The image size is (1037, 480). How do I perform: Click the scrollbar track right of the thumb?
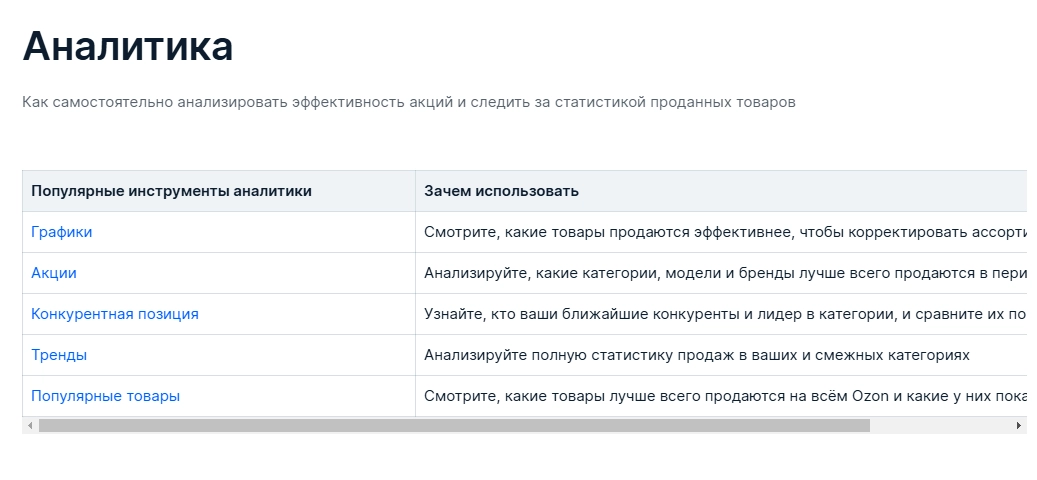pyautogui.click(x=940, y=426)
